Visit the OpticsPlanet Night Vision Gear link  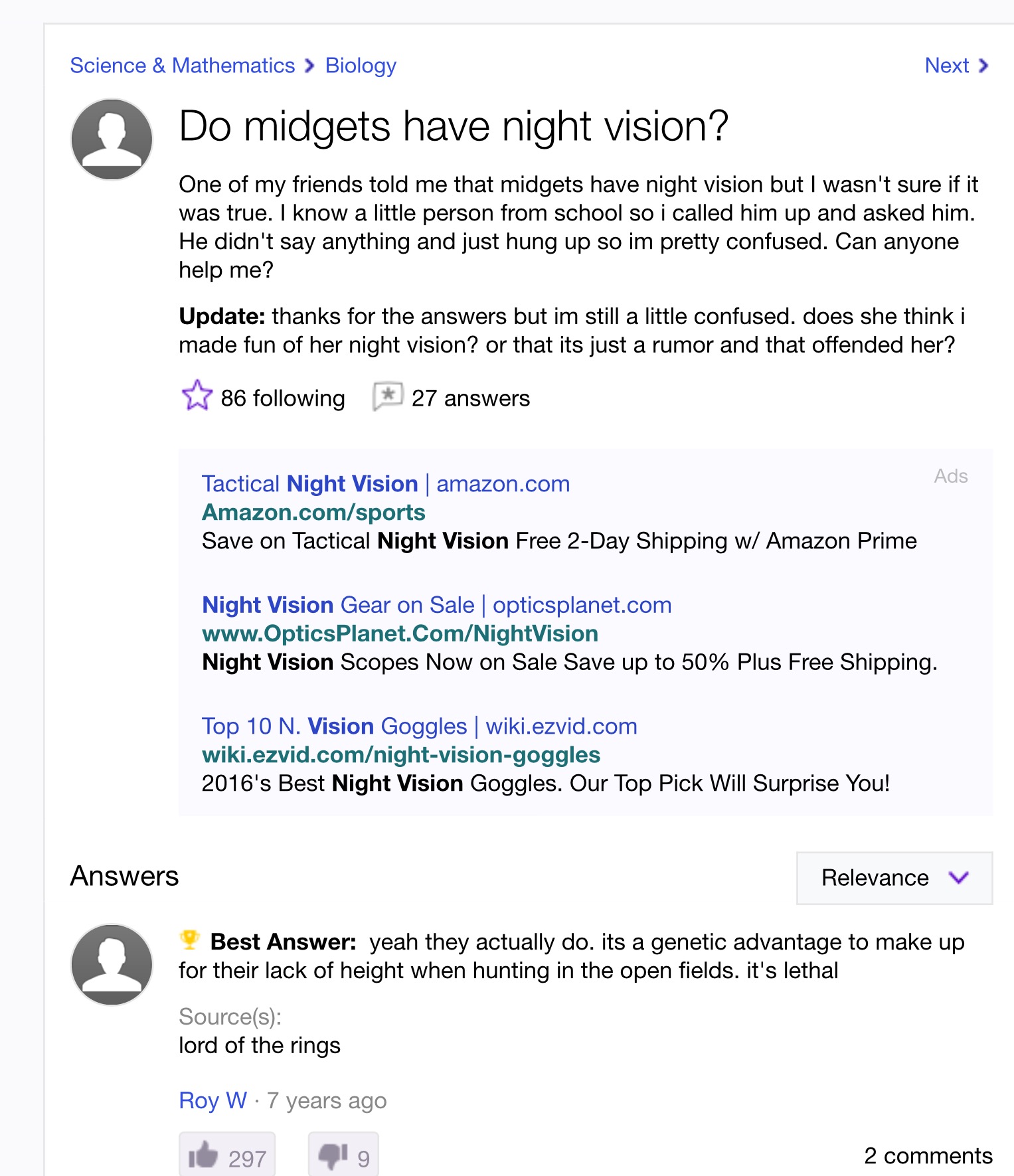436,605
